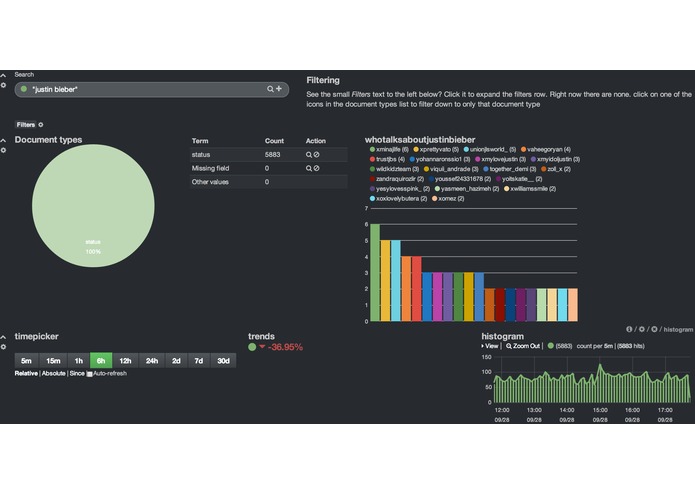Viewport: 695px width, 494px height.
Task: Click together_demi legend entry
Action: (510, 169)
